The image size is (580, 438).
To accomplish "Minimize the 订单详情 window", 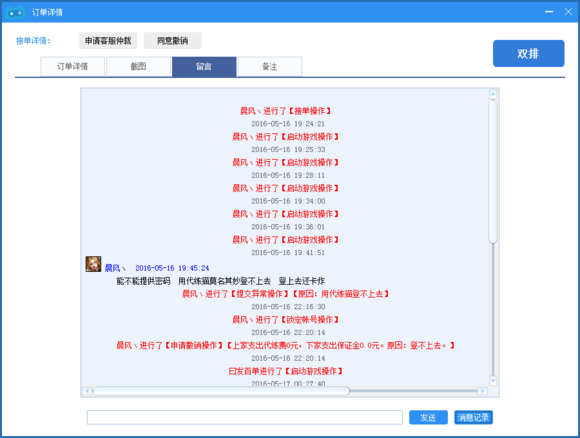I will pyautogui.click(x=549, y=12).
